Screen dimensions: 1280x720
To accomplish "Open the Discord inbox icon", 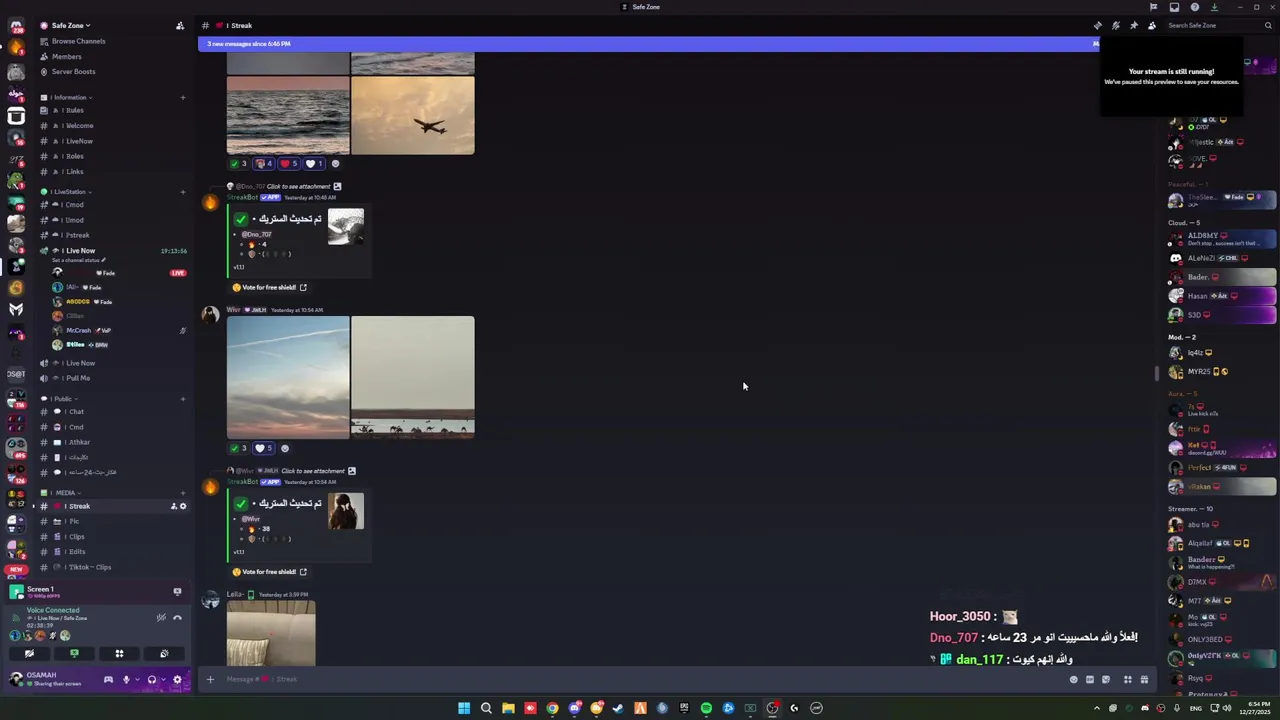I will coord(1175,7).
